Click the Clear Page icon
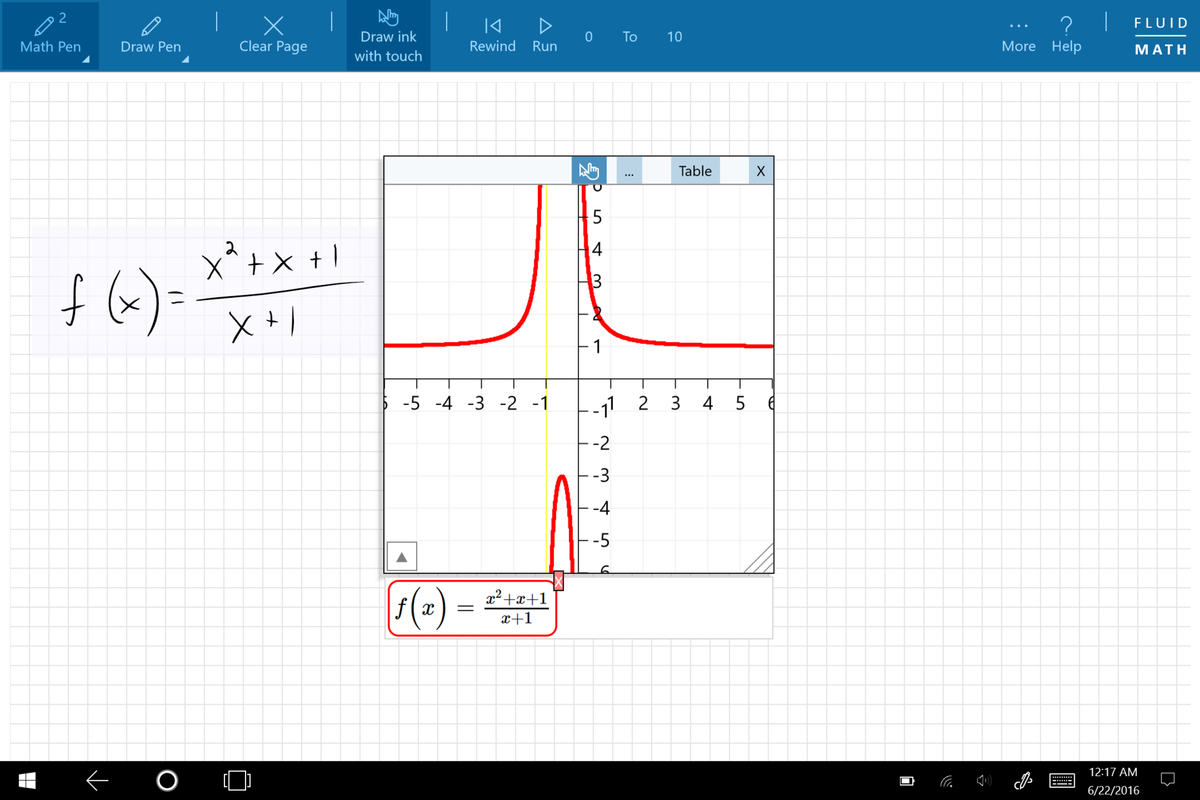The image size is (1200, 800). click(x=272, y=25)
